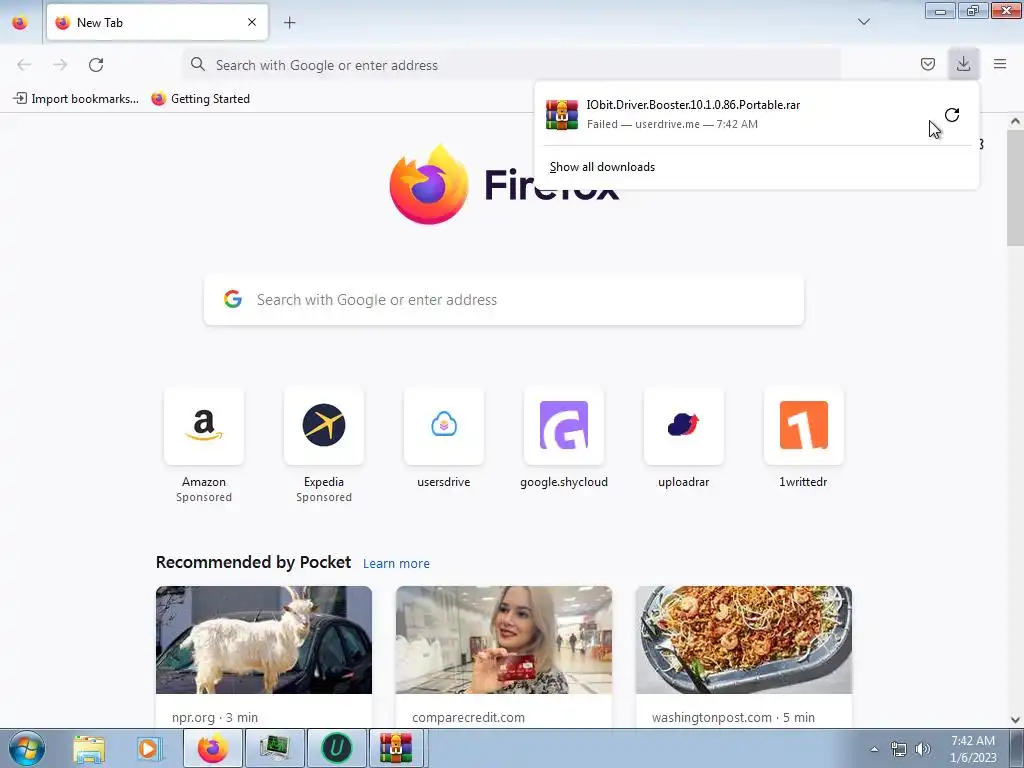Select the New Tab tab

coord(157,22)
